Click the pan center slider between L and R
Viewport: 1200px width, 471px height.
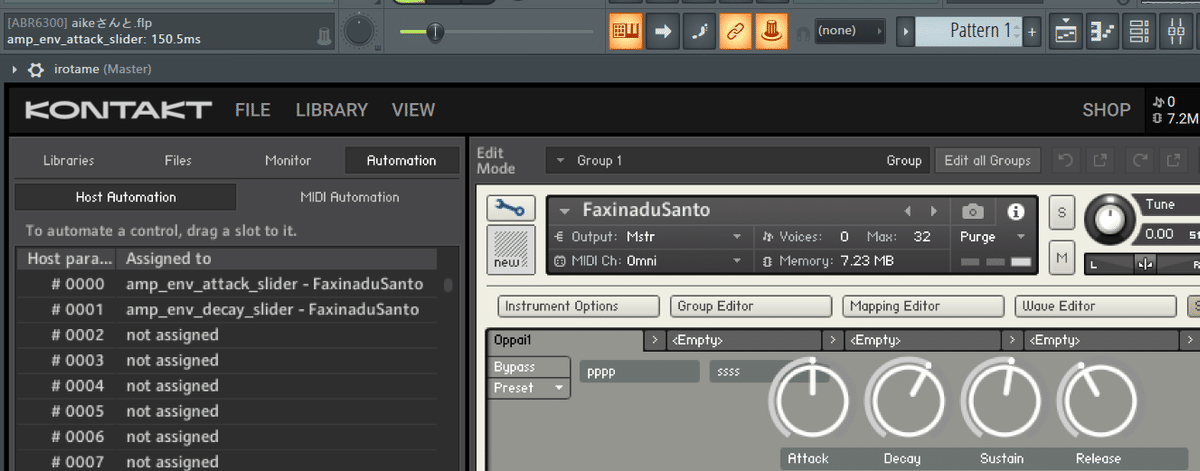[1145, 264]
